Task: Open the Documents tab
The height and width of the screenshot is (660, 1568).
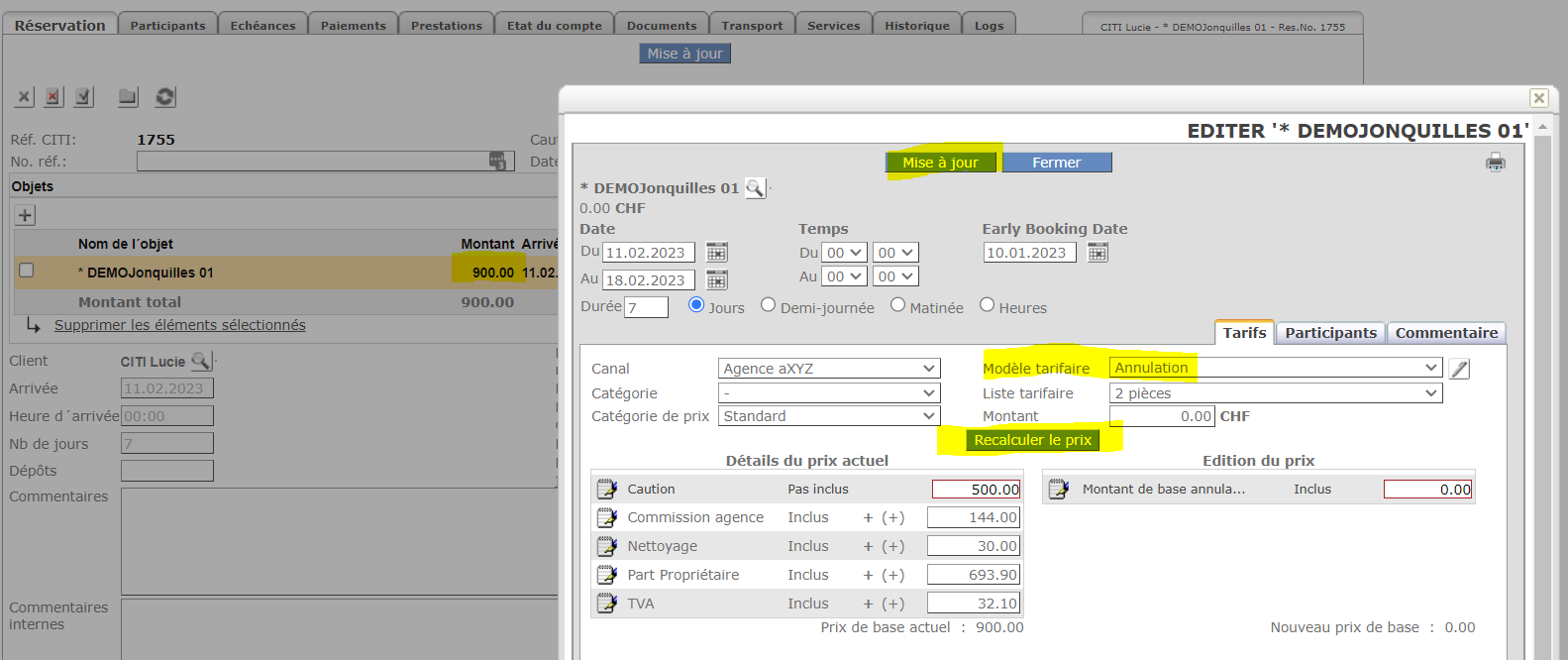Action: pyautogui.click(x=662, y=25)
